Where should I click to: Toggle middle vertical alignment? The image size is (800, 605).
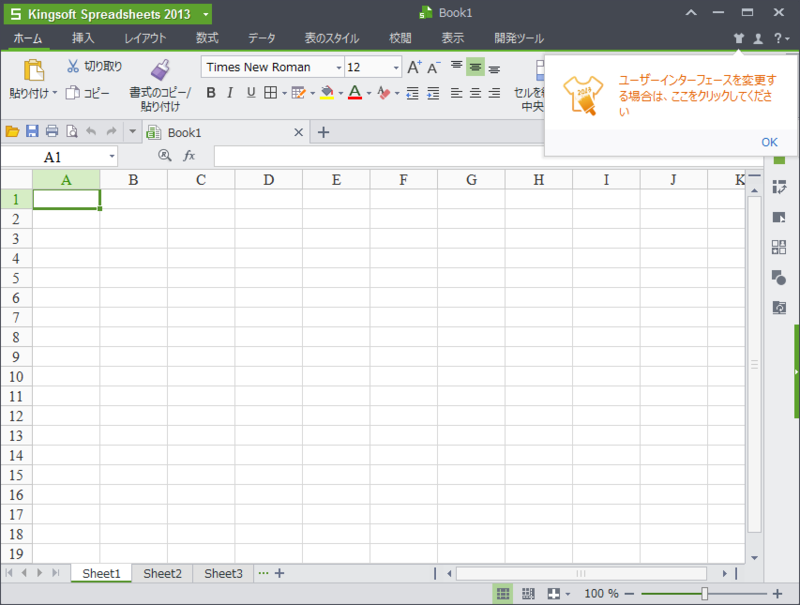point(475,67)
